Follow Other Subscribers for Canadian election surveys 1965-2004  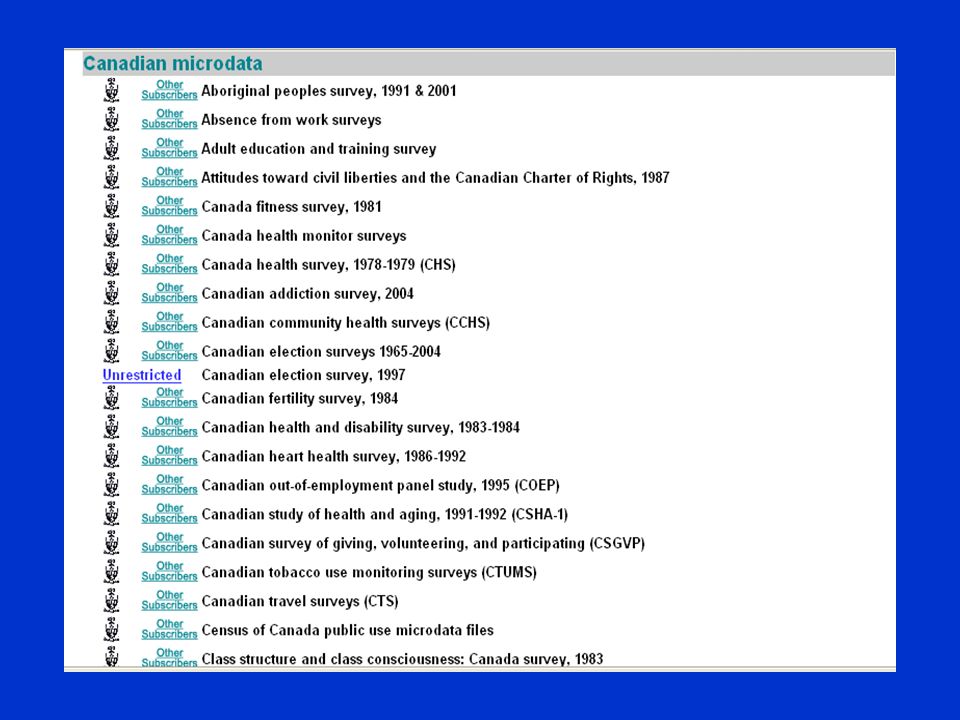(x=170, y=350)
